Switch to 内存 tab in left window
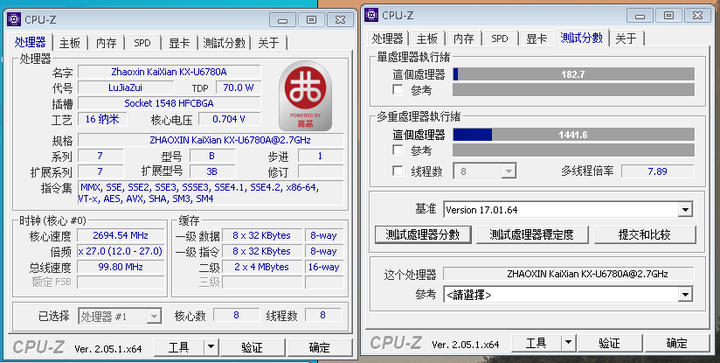720x363 pixels. [x=107, y=43]
